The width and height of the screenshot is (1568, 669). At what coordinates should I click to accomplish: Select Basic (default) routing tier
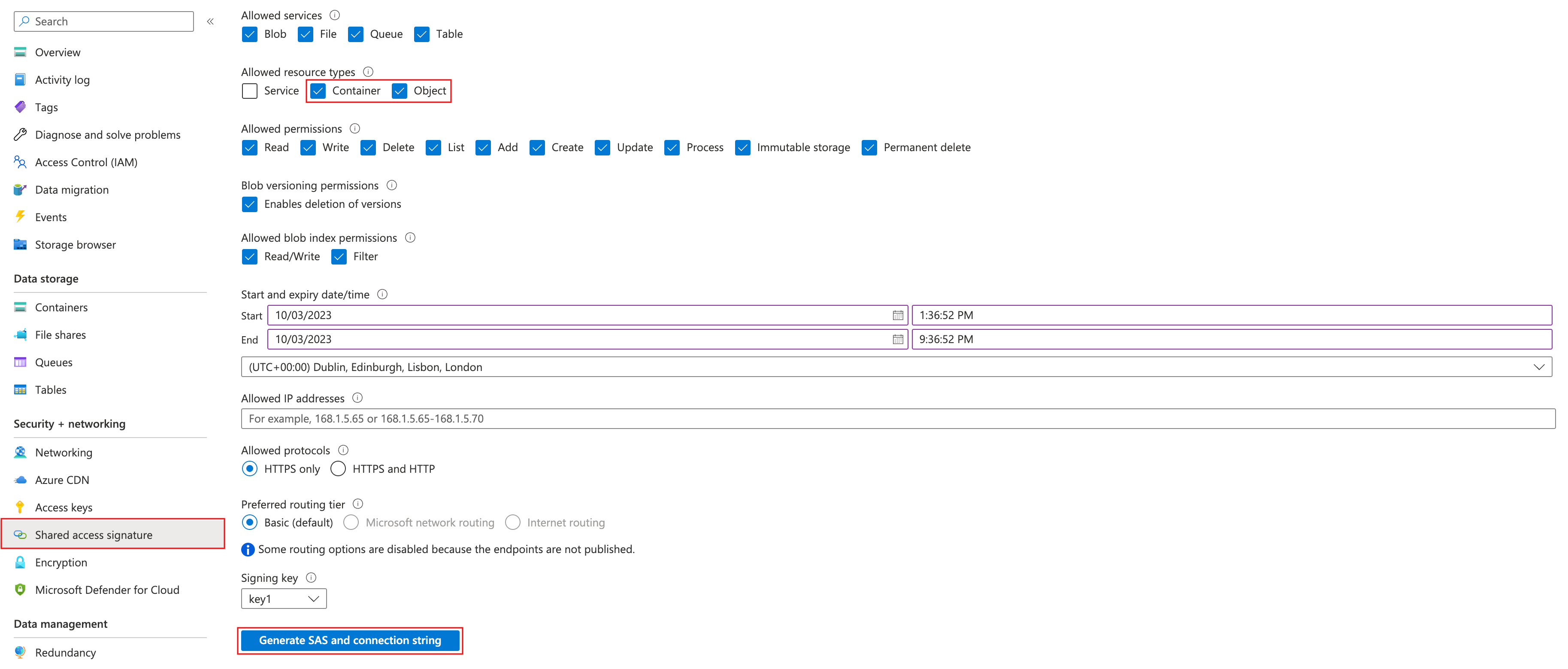[x=250, y=522]
